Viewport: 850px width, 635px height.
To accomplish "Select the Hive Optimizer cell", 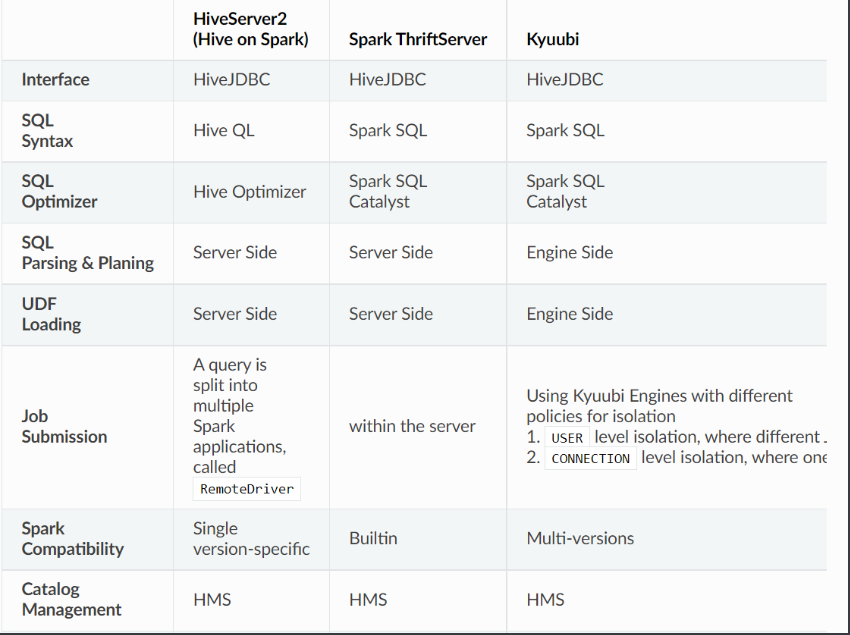I will 249,192.
